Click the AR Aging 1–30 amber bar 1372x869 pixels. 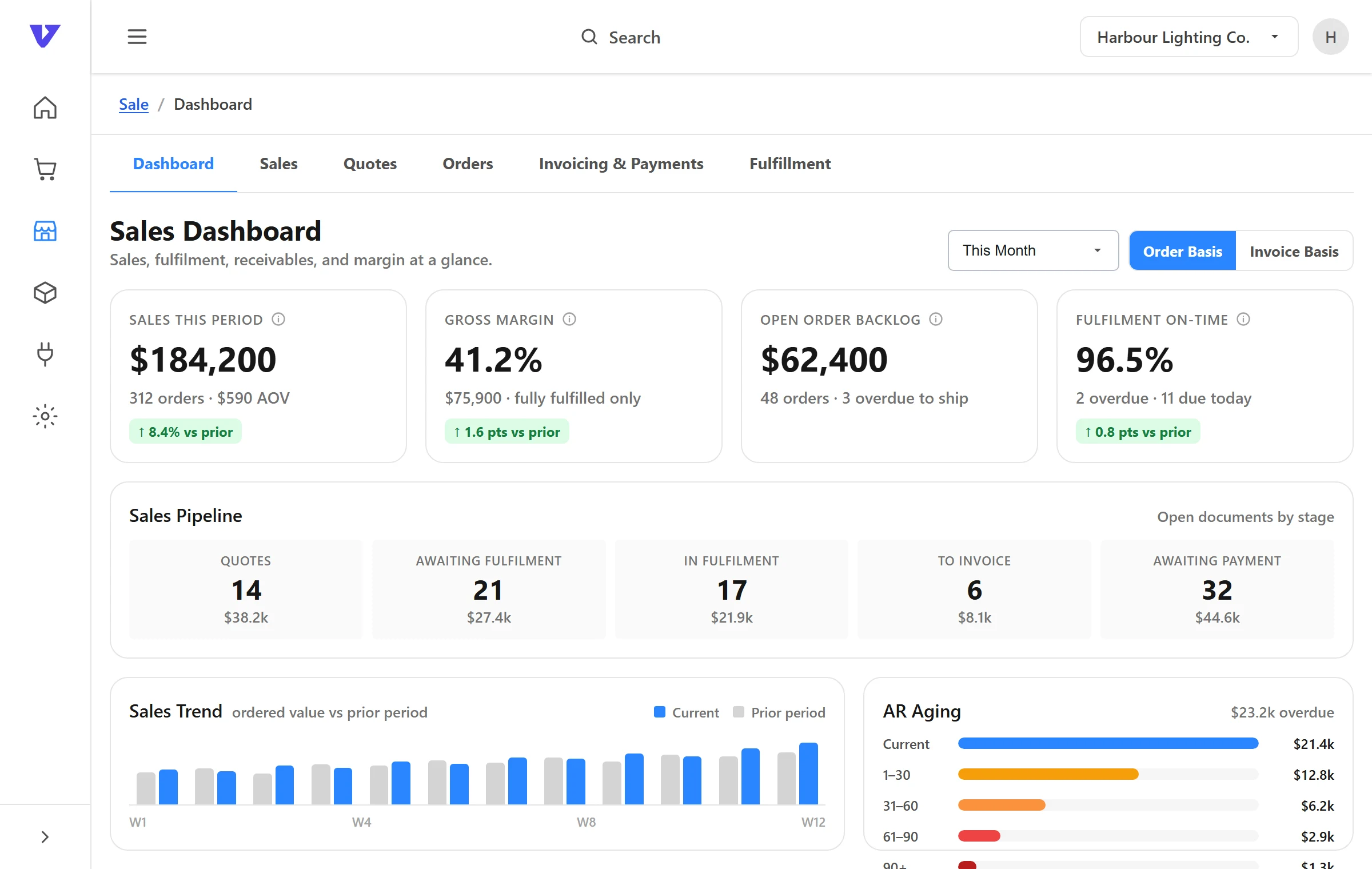tap(1048, 774)
